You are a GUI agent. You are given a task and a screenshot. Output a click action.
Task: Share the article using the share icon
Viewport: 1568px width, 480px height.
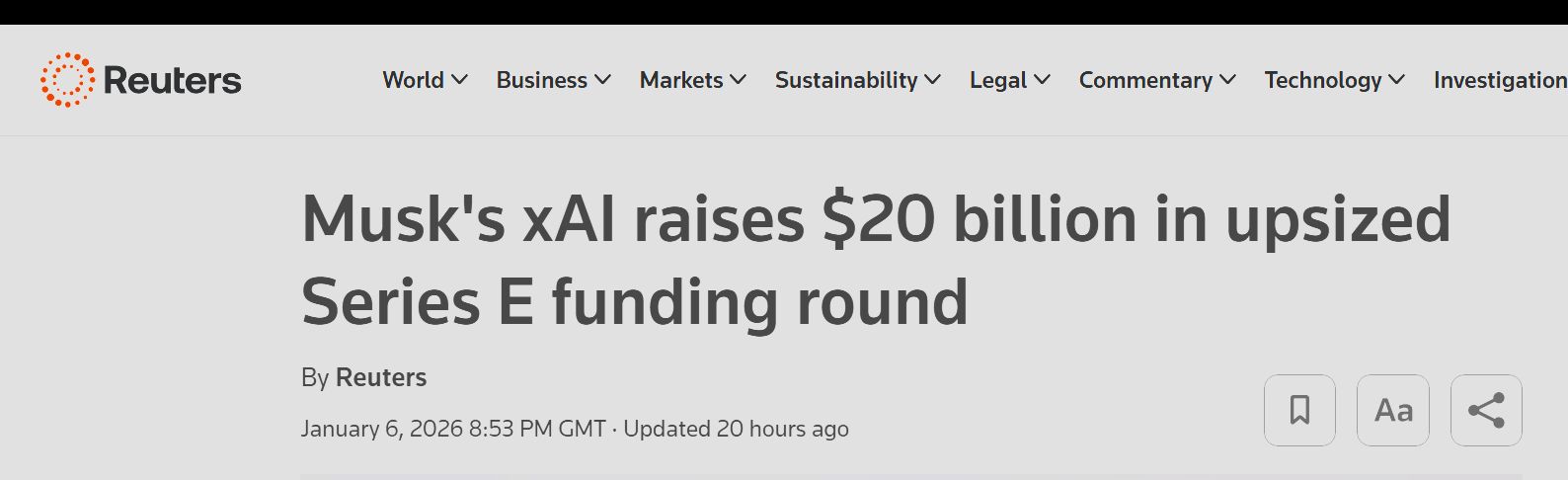point(1485,410)
